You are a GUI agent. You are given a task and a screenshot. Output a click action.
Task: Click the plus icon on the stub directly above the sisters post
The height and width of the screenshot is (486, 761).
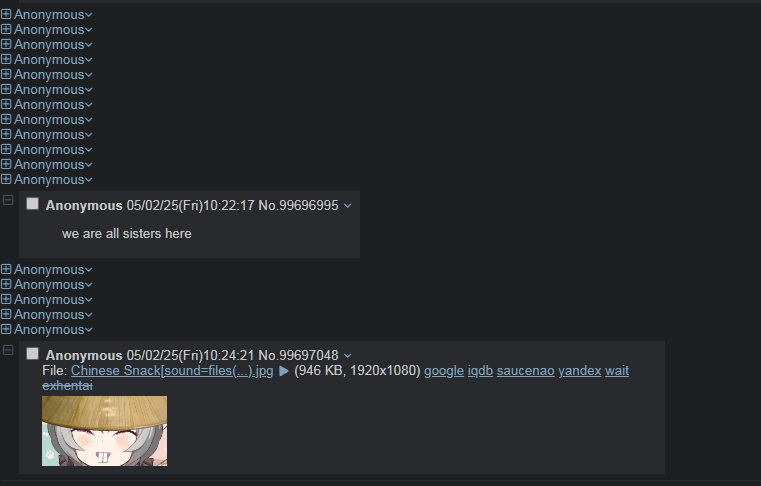pyautogui.click(x=6, y=180)
